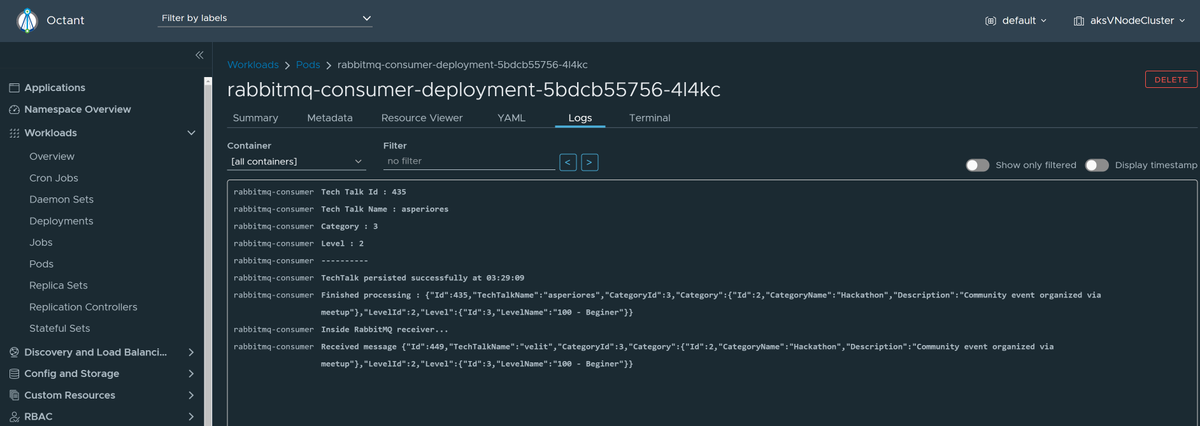Screen dimensions: 1200x426
Task: Click the cluster icon beside aksVNodeCluster
Action: (1079, 20)
